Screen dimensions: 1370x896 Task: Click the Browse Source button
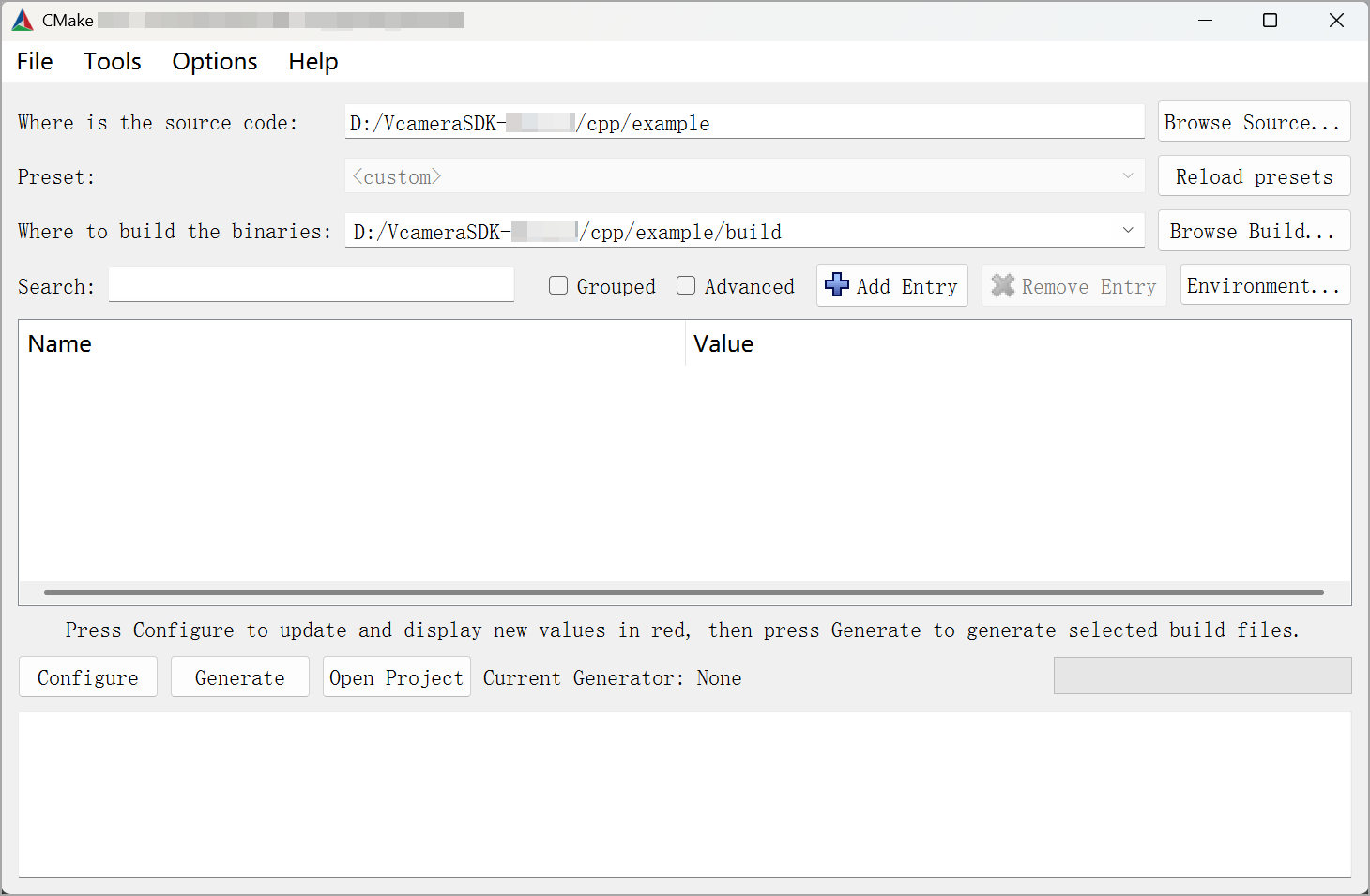1254,122
